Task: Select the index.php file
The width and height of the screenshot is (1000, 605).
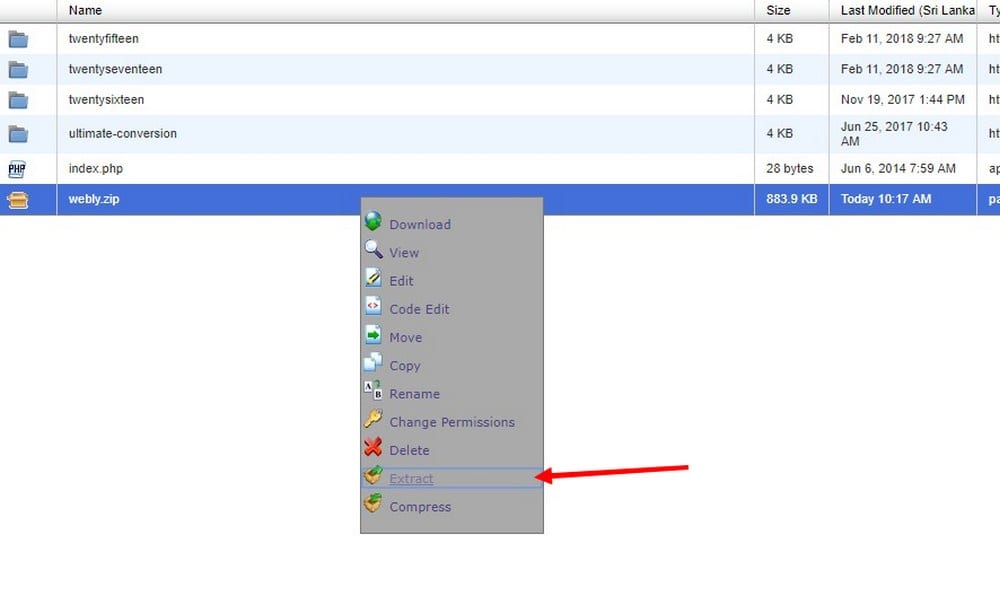Action: pyautogui.click(x=96, y=169)
